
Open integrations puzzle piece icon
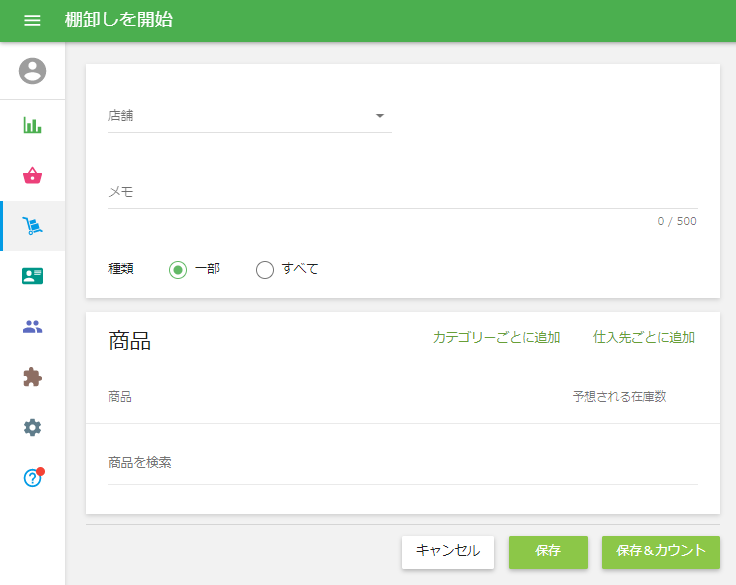(x=32, y=377)
